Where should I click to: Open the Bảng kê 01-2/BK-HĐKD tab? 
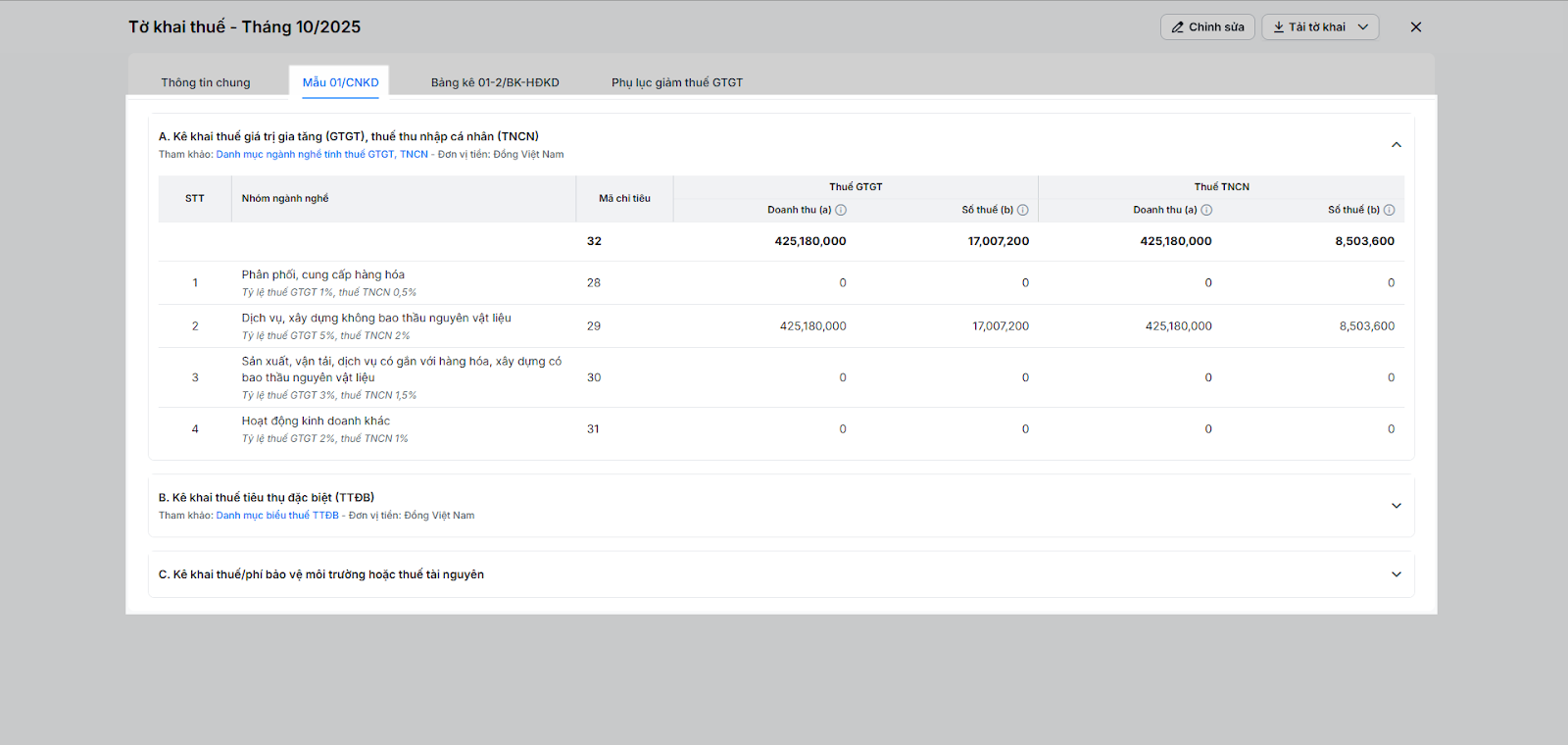tap(495, 82)
